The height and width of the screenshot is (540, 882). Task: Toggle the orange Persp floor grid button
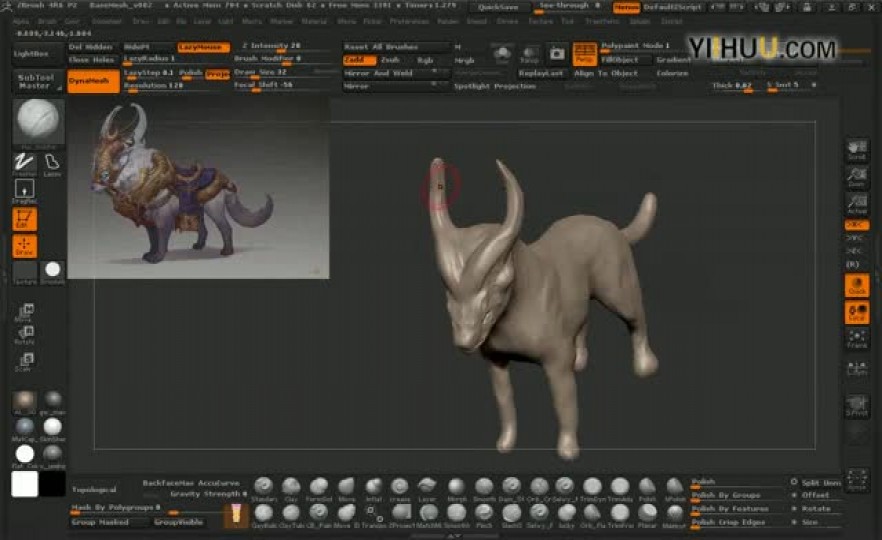pyautogui.click(x=584, y=54)
